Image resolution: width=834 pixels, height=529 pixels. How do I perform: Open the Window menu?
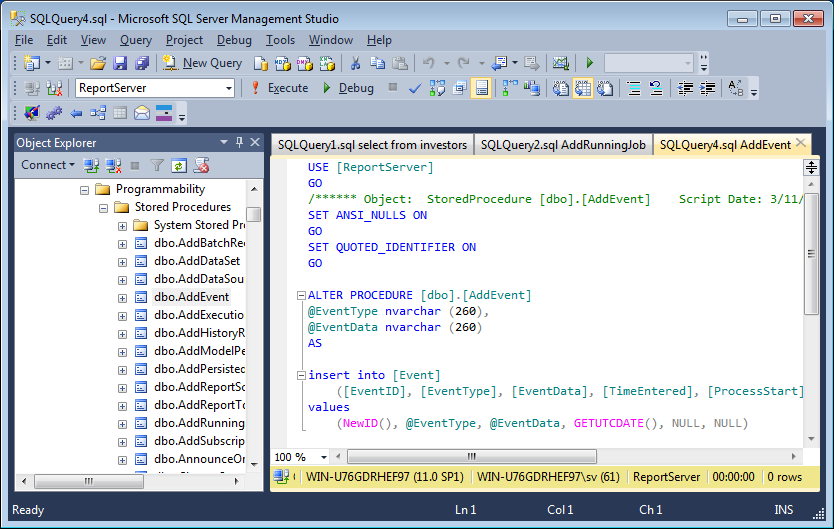(x=331, y=40)
